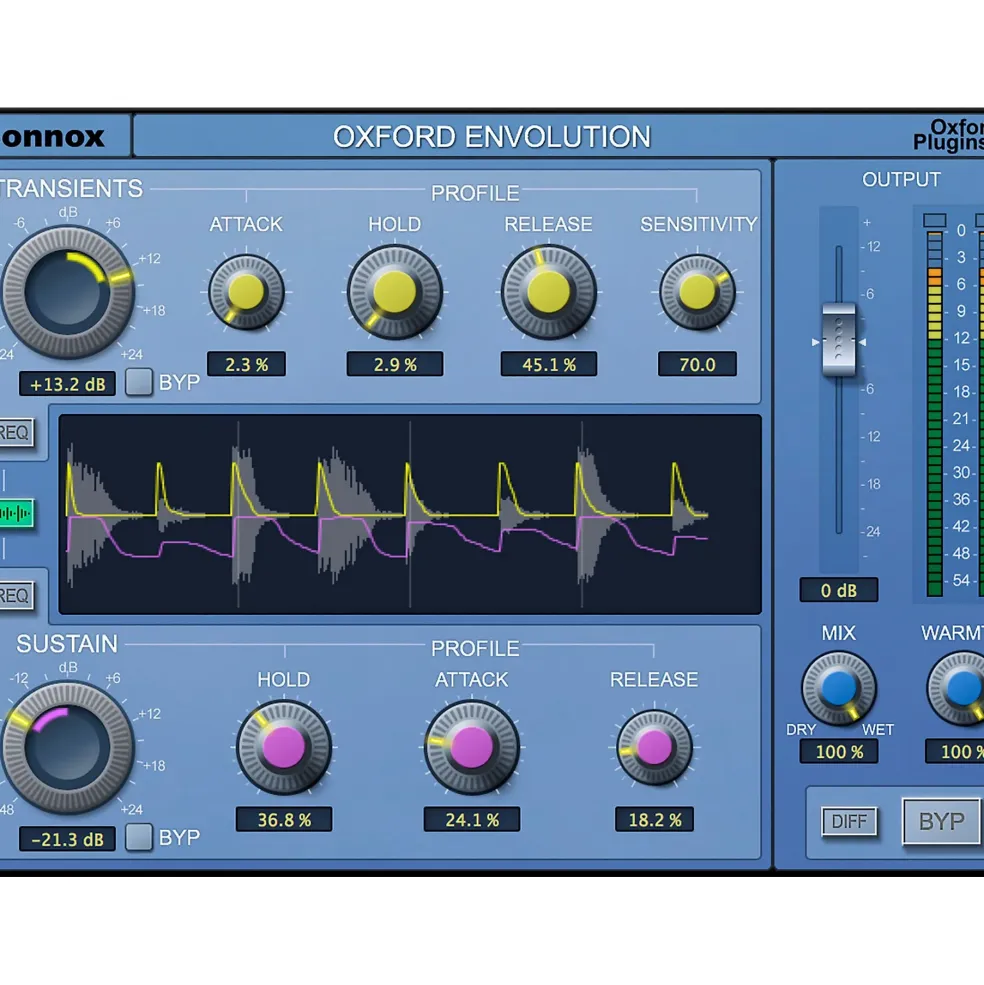
Task: Click the meter clip indicator above 0
Action: click(x=934, y=220)
